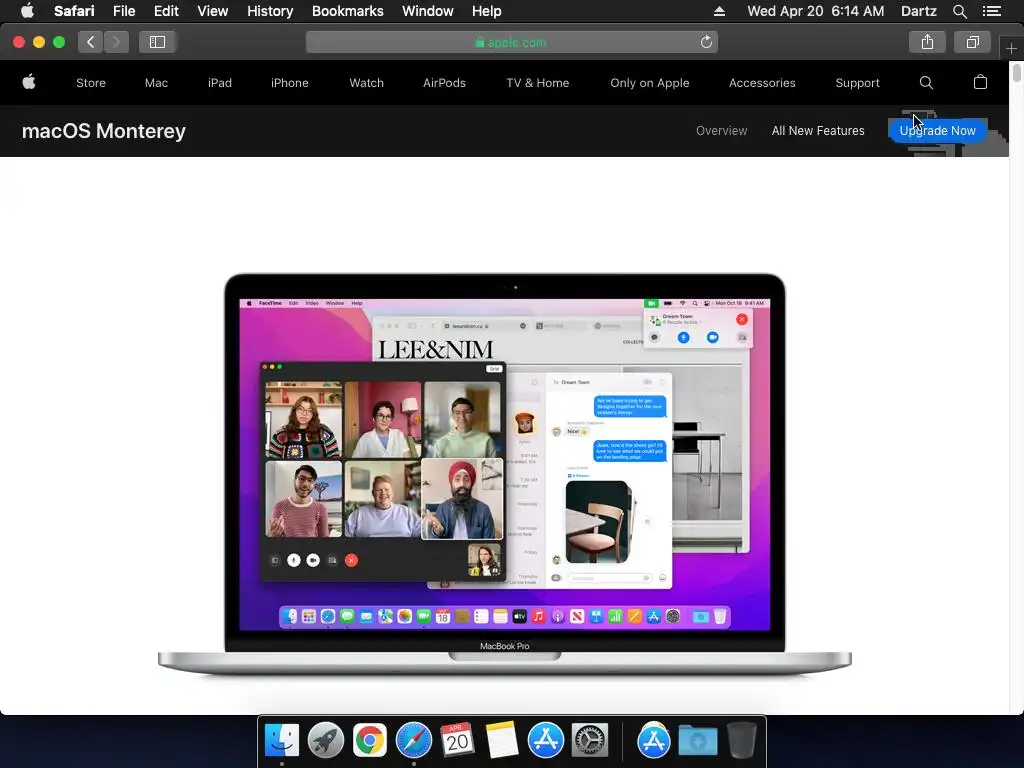Click the Dartz user name in menu bar
Screen dimensions: 1024x768
(918, 11)
